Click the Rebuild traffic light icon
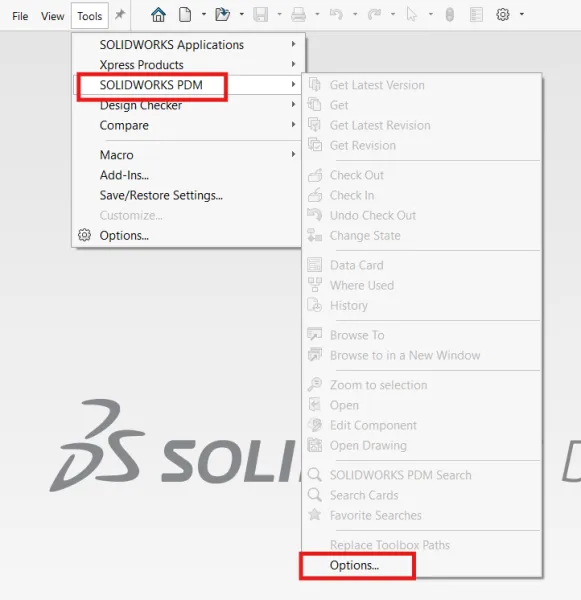 click(450, 15)
